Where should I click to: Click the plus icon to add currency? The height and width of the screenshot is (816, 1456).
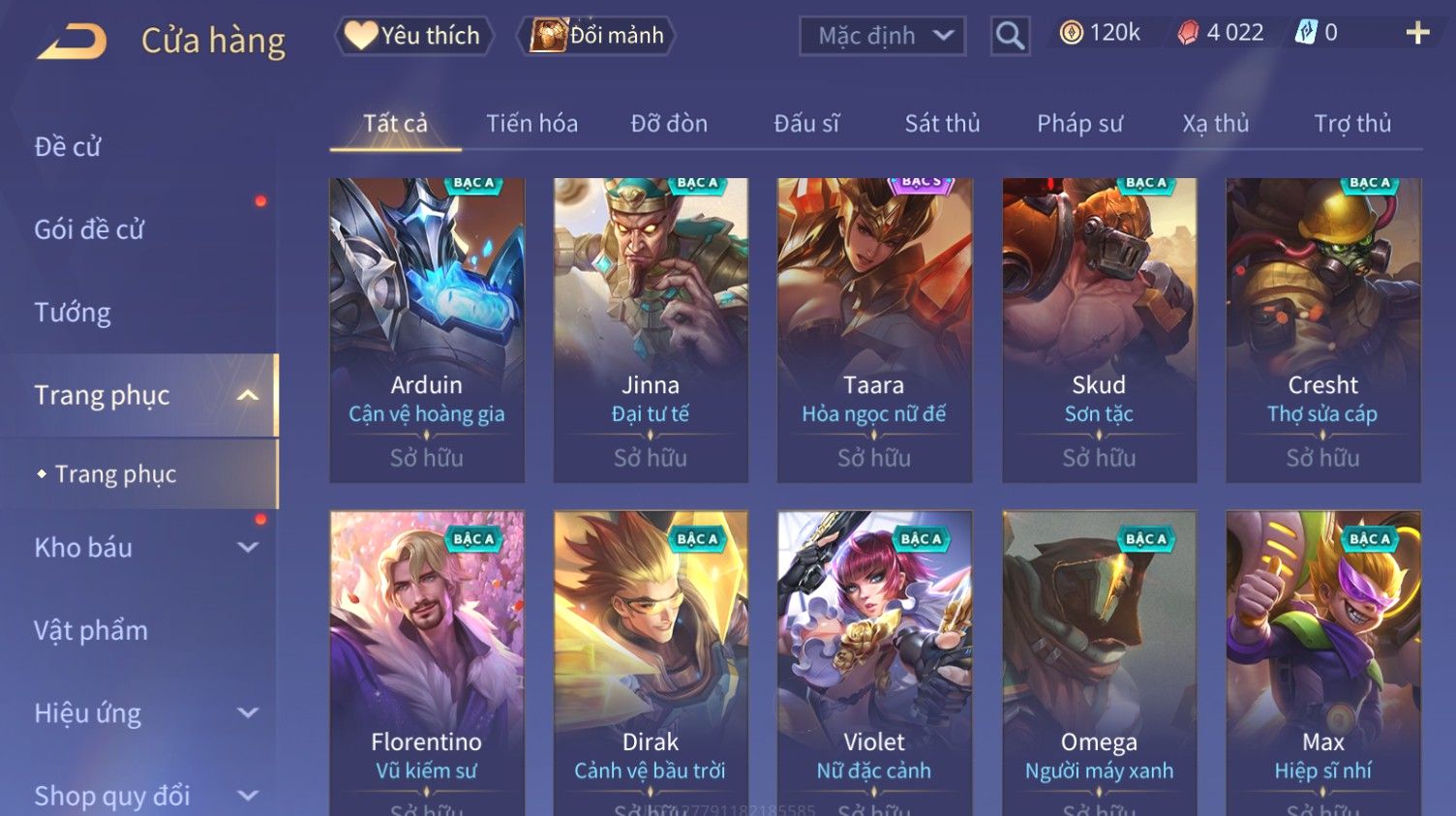(x=1418, y=34)
